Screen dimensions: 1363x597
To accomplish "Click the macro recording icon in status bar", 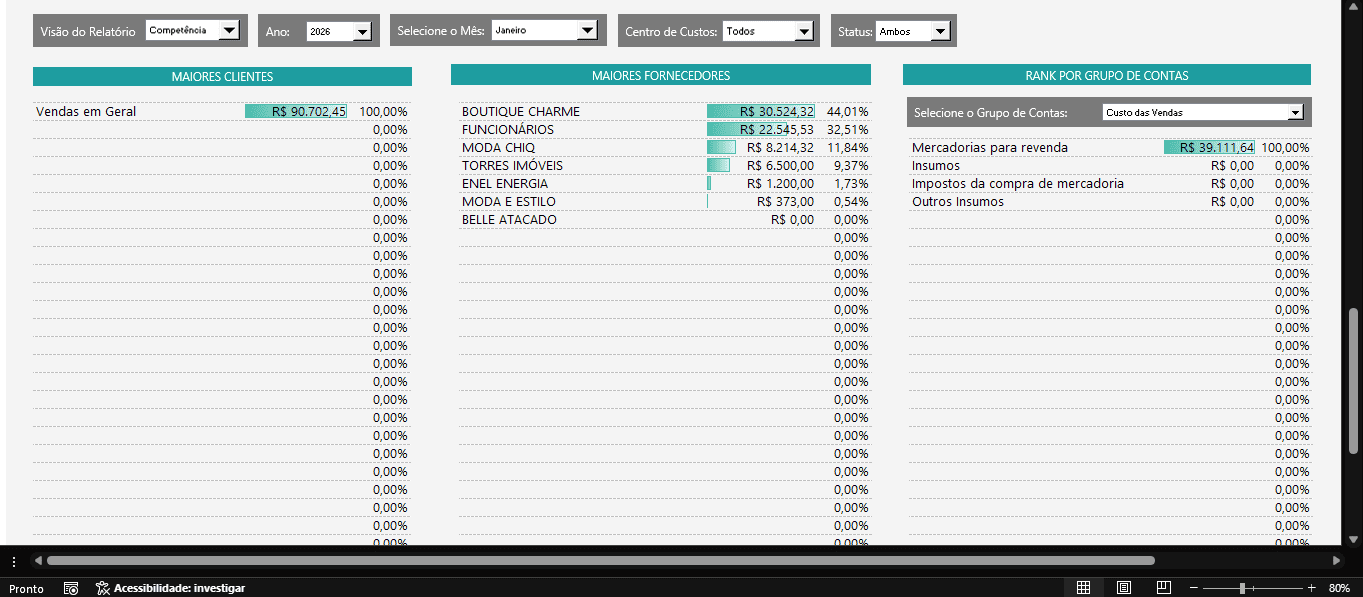I will pyautogui.click(x=71, y=588).
